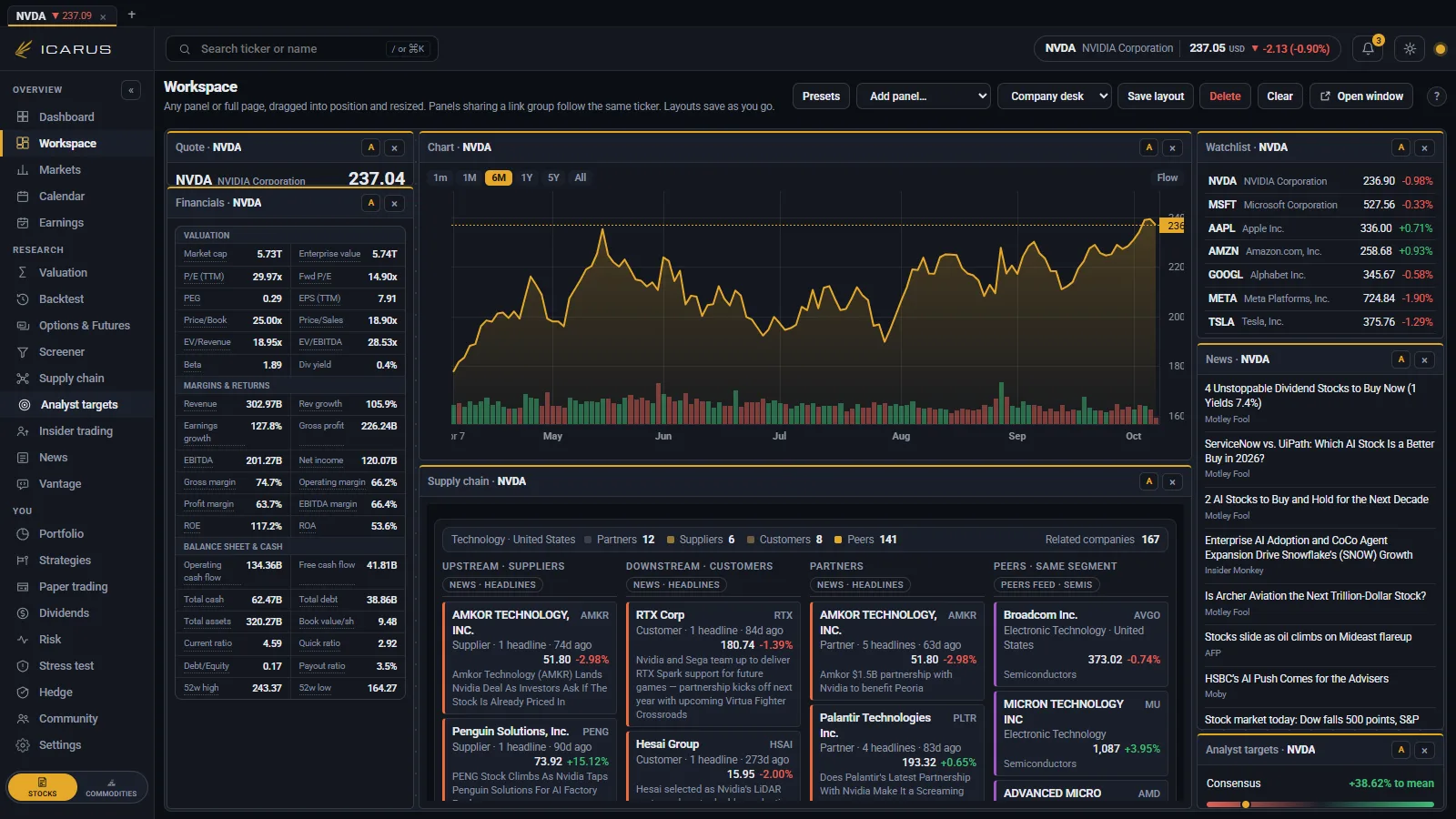The image size is (1456, 819).
Task: Click the help question mark icon
Action: point(1436,96)
